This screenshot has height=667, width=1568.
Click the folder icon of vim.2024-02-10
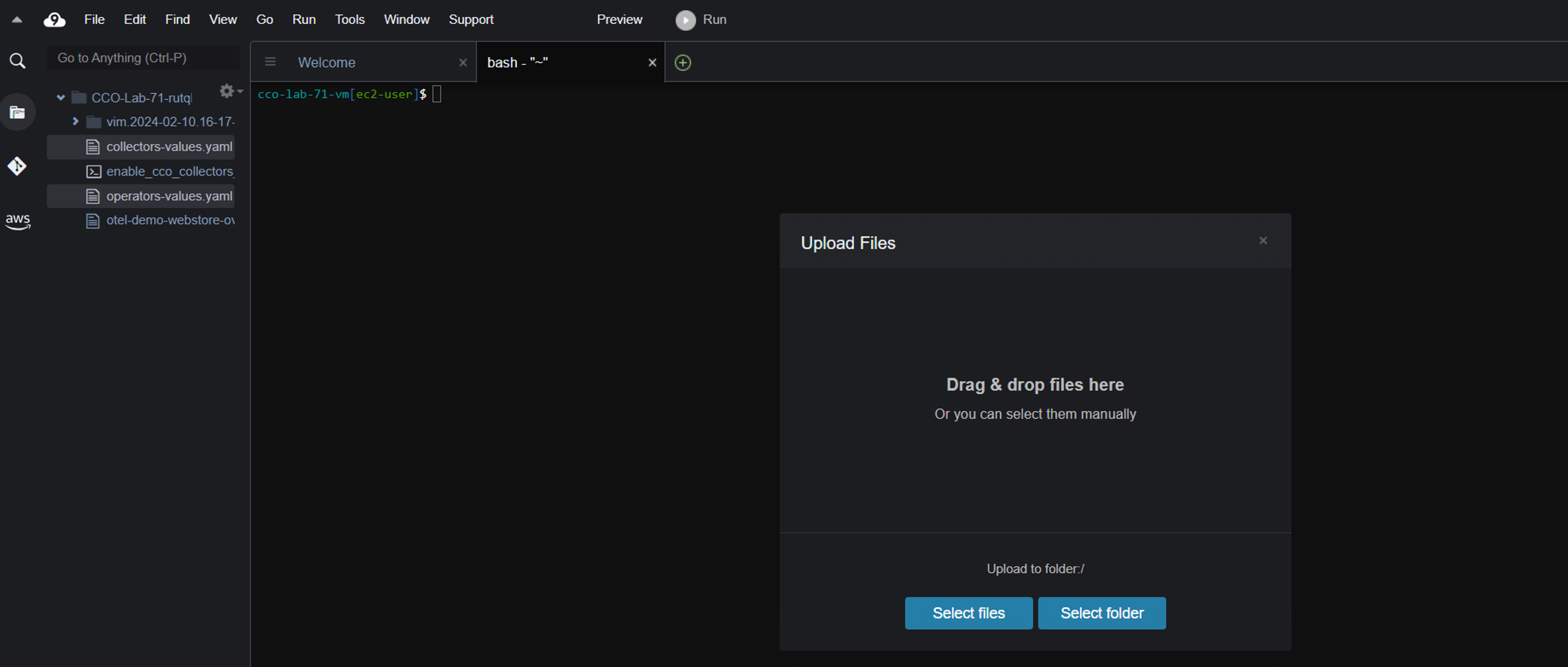[x=94, y=122]
